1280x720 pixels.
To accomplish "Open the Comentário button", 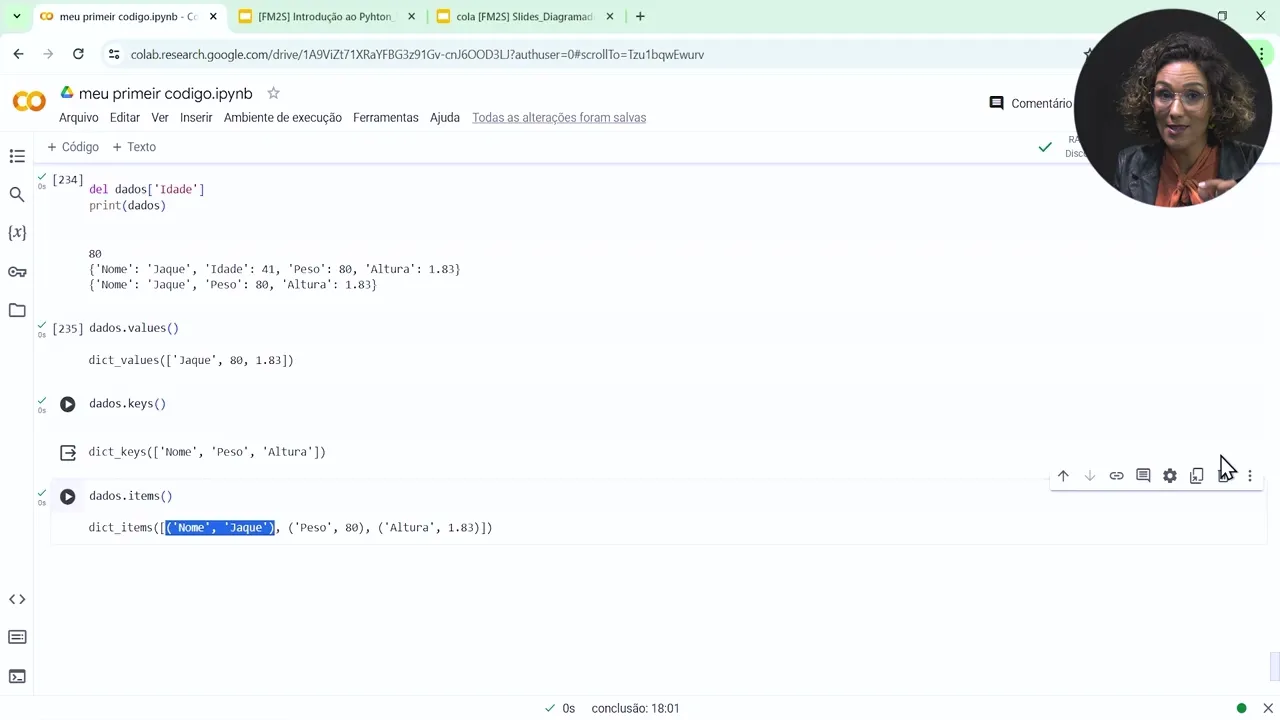I will coord(1030,103).
